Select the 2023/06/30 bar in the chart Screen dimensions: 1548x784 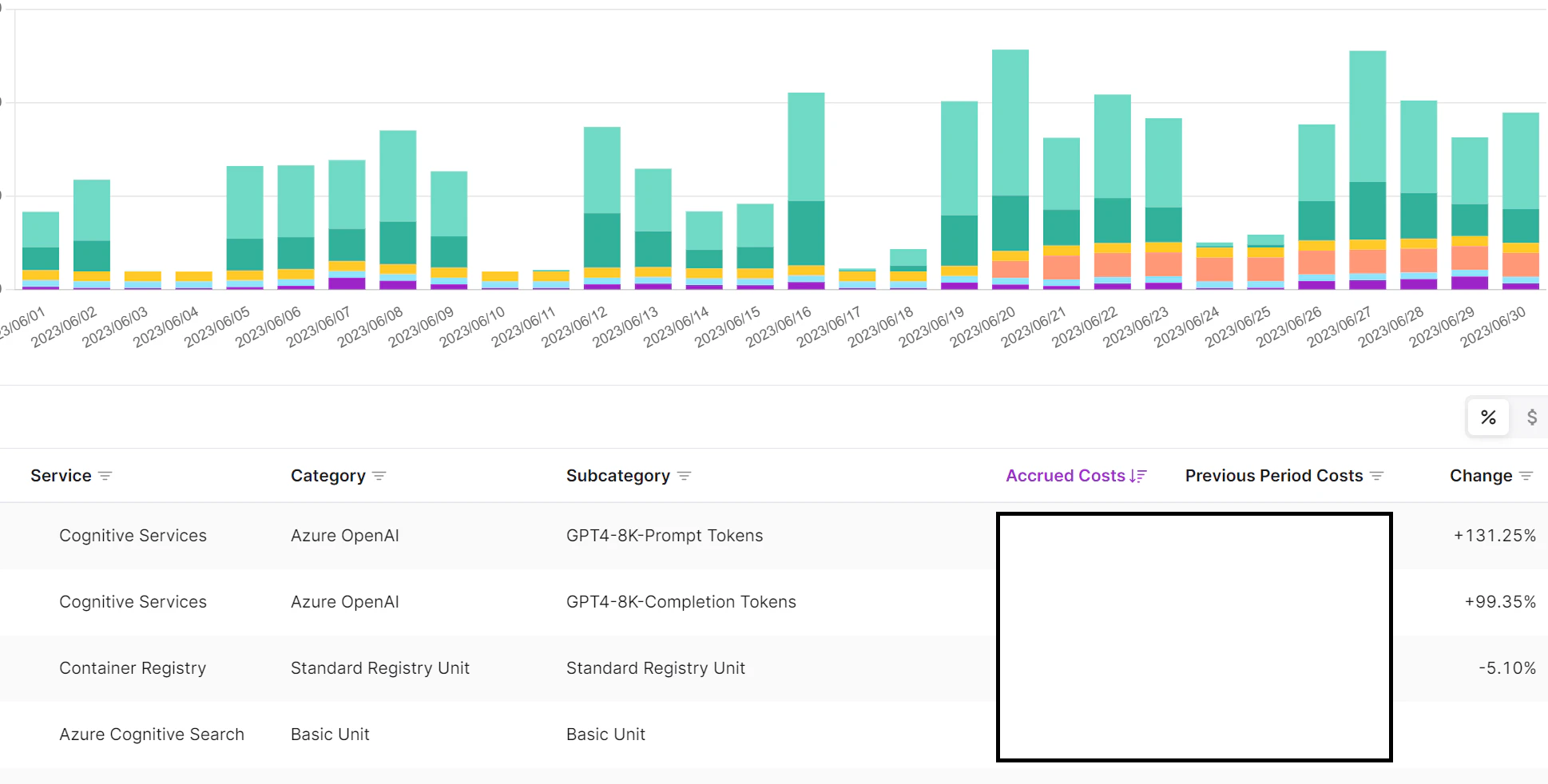coord(1521,201)
